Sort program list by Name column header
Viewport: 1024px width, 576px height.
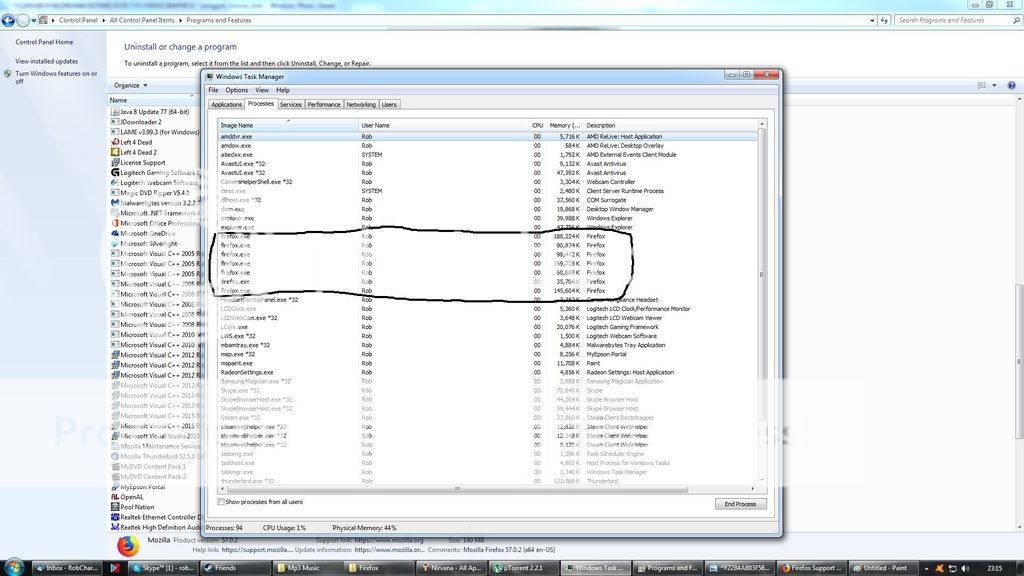click(x=153, y=100)
